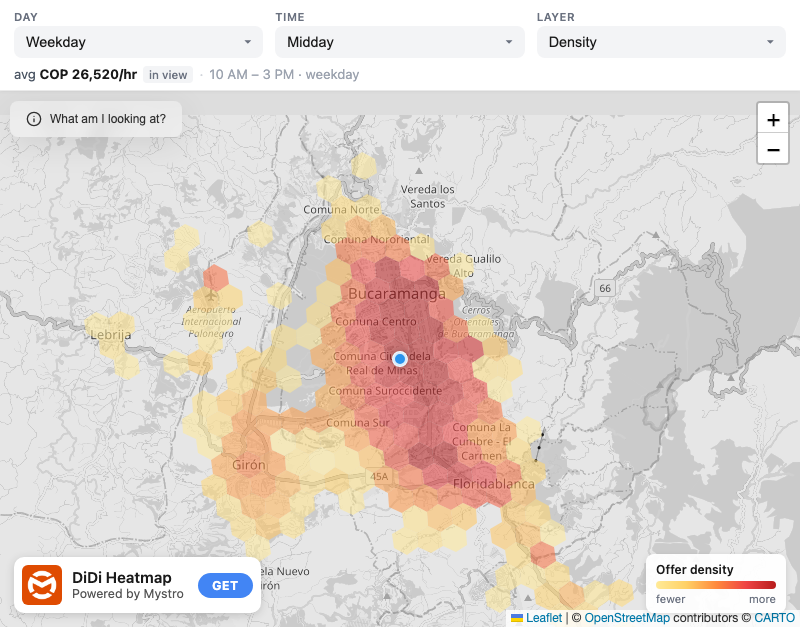Click the '10 AM – 3 PM · weekday' text
The width and height of the screenshot is (800, 627).
(284, 74)
